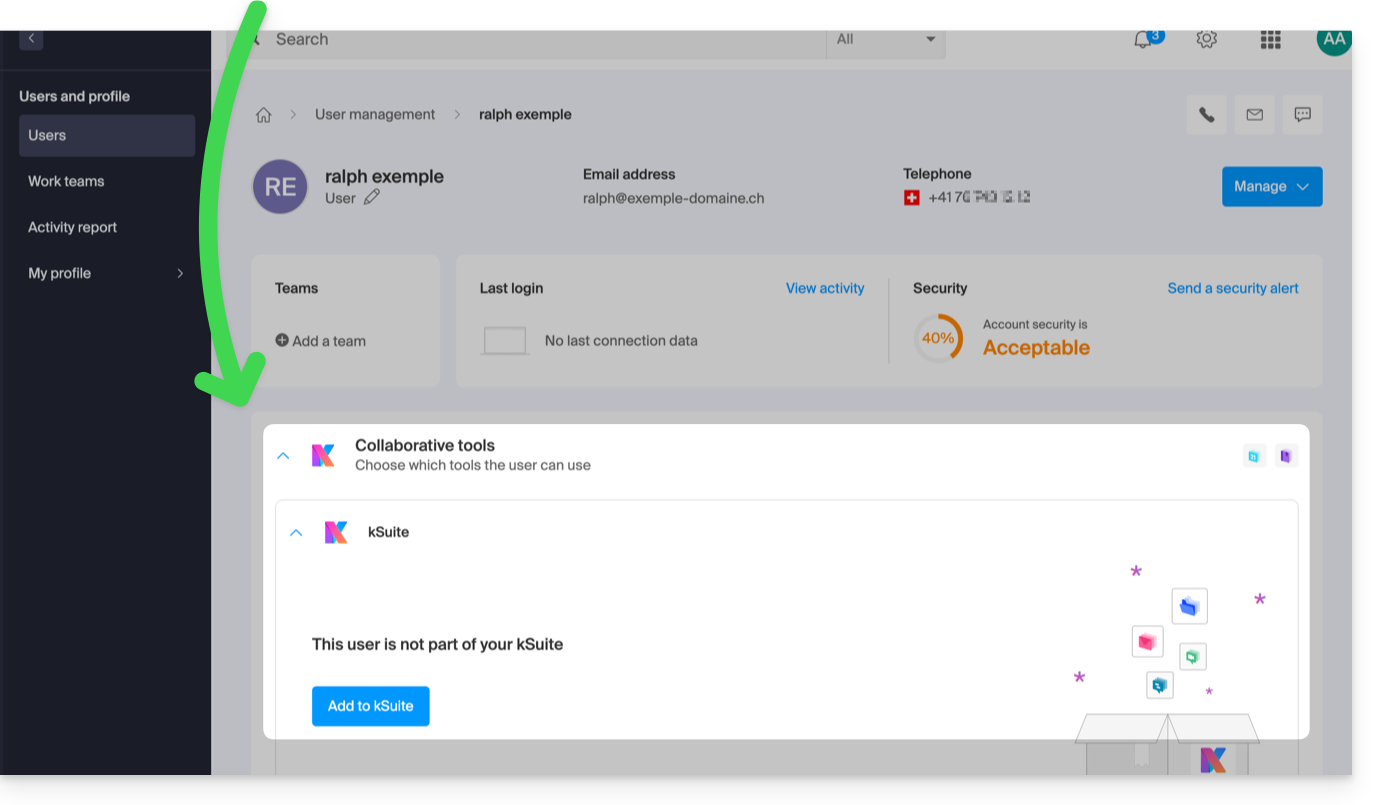1382x805 pixels.
Task: Collapse the kSuite panel chevron
Action: coord(296,533)
